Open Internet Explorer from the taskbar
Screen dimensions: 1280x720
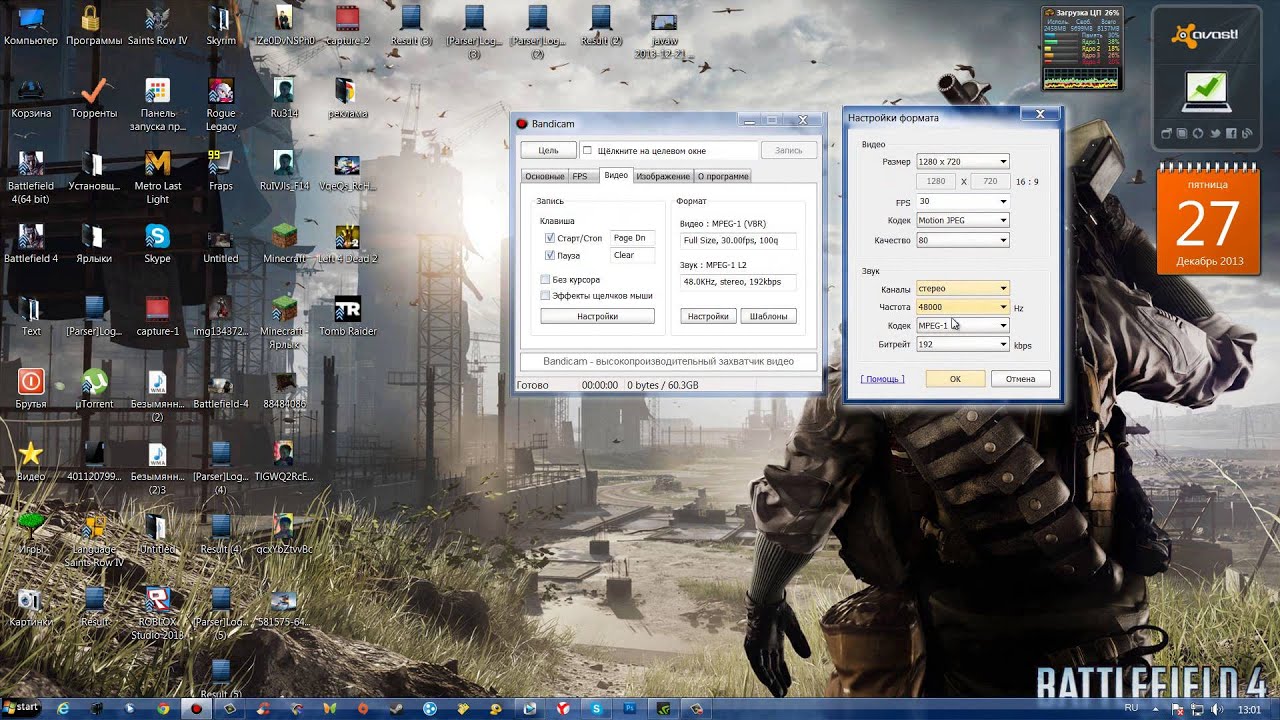coord(63,708)
